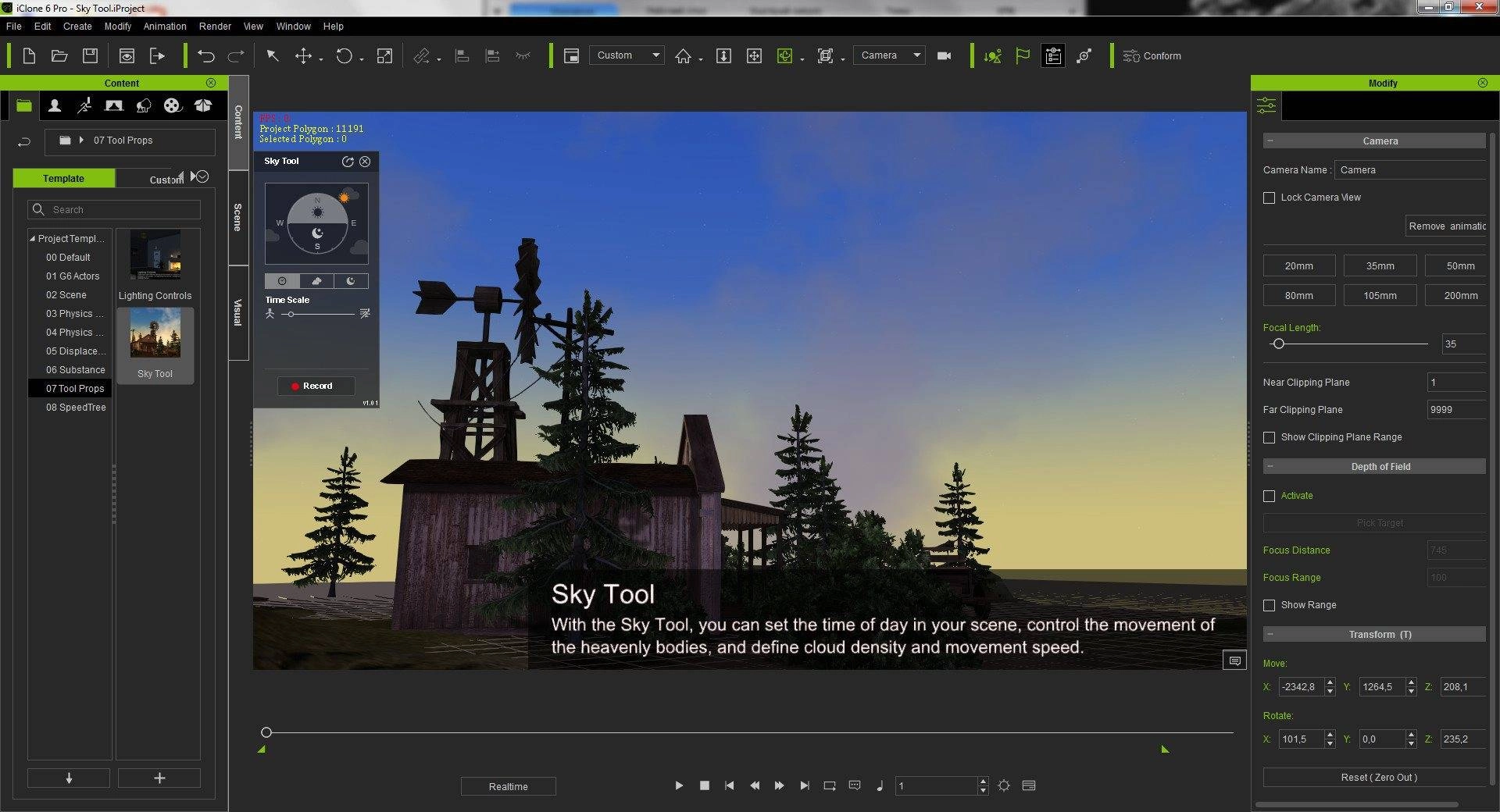Viewport: 1500px width, 812px height.
Task: Toggle the Lock Camera View checkbox
Action: (x=1270, y=198)
